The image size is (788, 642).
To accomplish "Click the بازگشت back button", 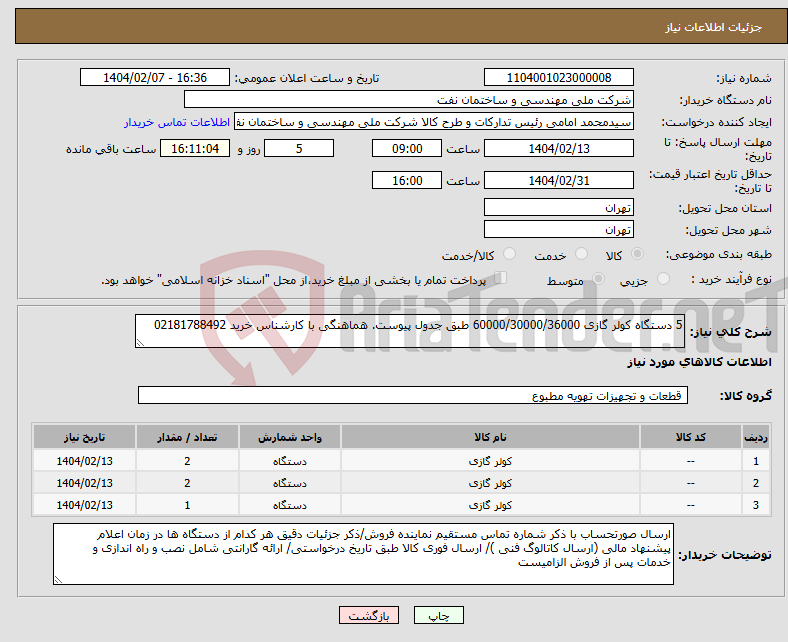I will 369,615.
